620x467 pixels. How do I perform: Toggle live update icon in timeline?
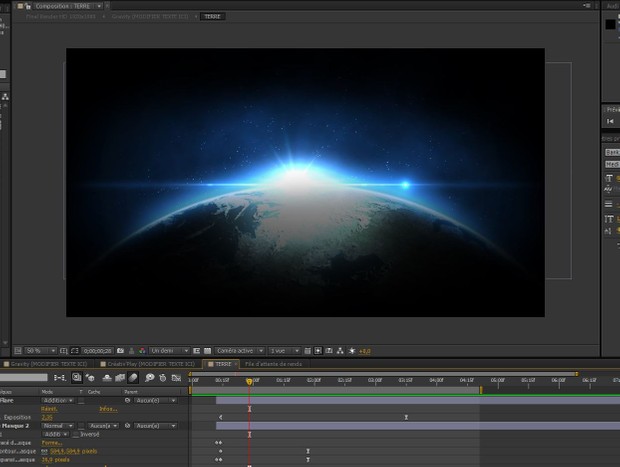pos(77,378)
